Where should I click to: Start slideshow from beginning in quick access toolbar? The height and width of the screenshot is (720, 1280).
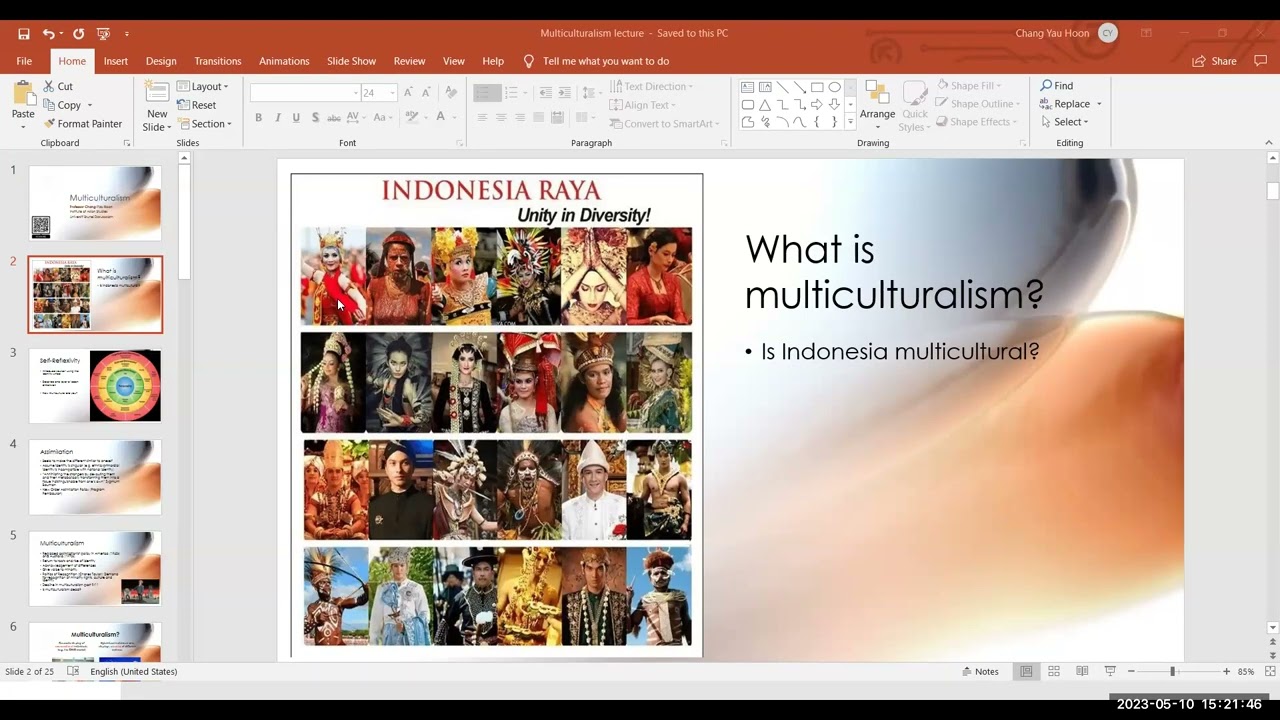103,33
